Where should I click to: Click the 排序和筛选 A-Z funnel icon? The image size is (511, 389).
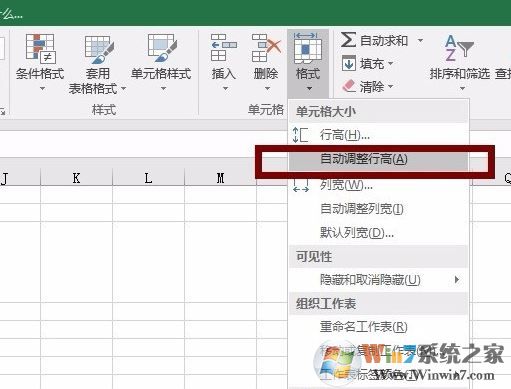click(x=459, y=48)
